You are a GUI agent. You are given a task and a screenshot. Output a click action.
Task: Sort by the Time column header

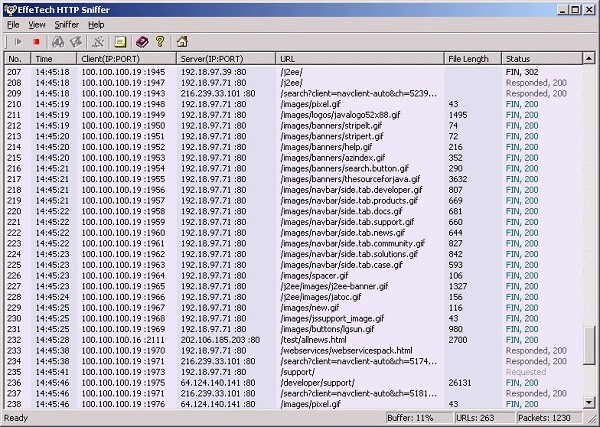[52, 59]
